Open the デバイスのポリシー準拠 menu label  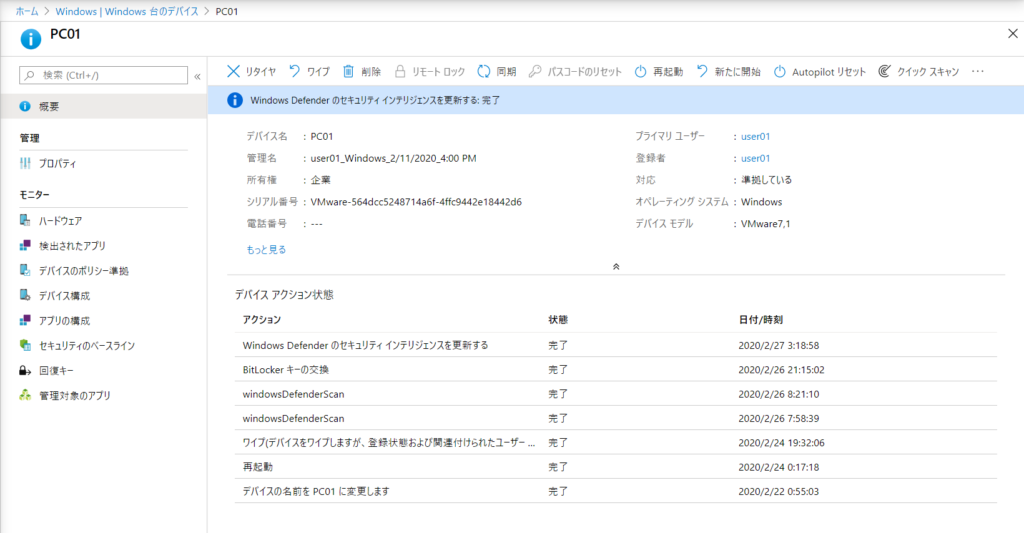tap(84, 270)
